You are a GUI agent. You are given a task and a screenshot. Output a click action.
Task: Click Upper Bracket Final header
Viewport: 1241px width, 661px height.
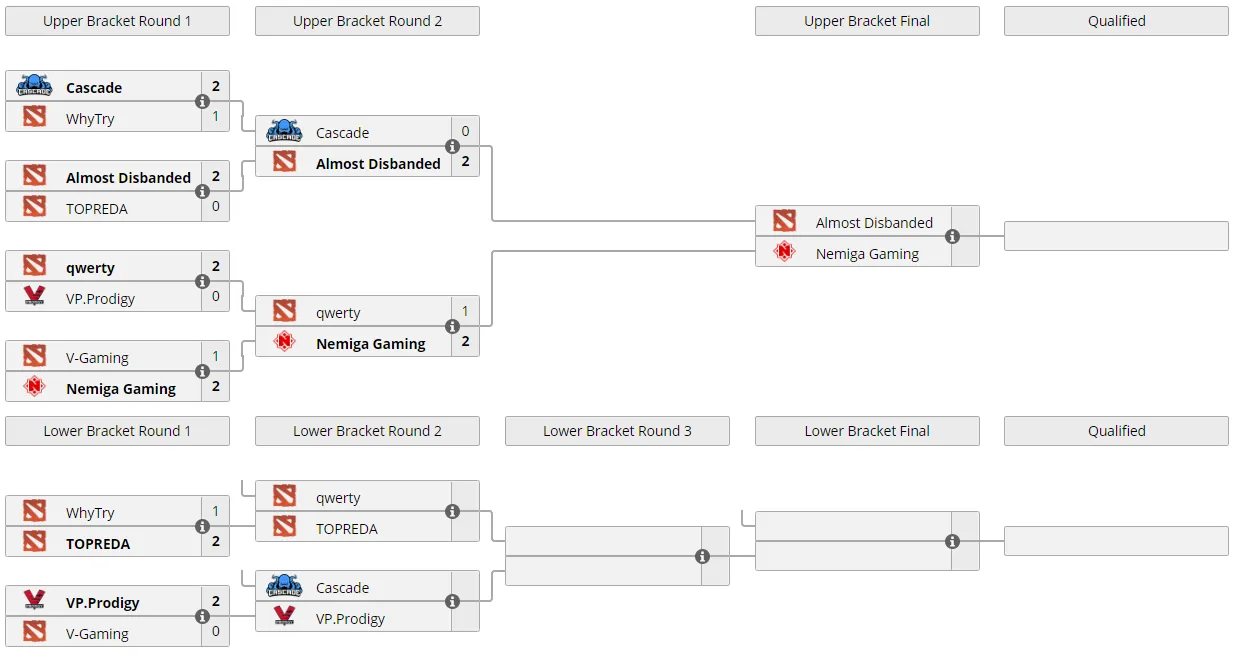(x=867, y=21)
